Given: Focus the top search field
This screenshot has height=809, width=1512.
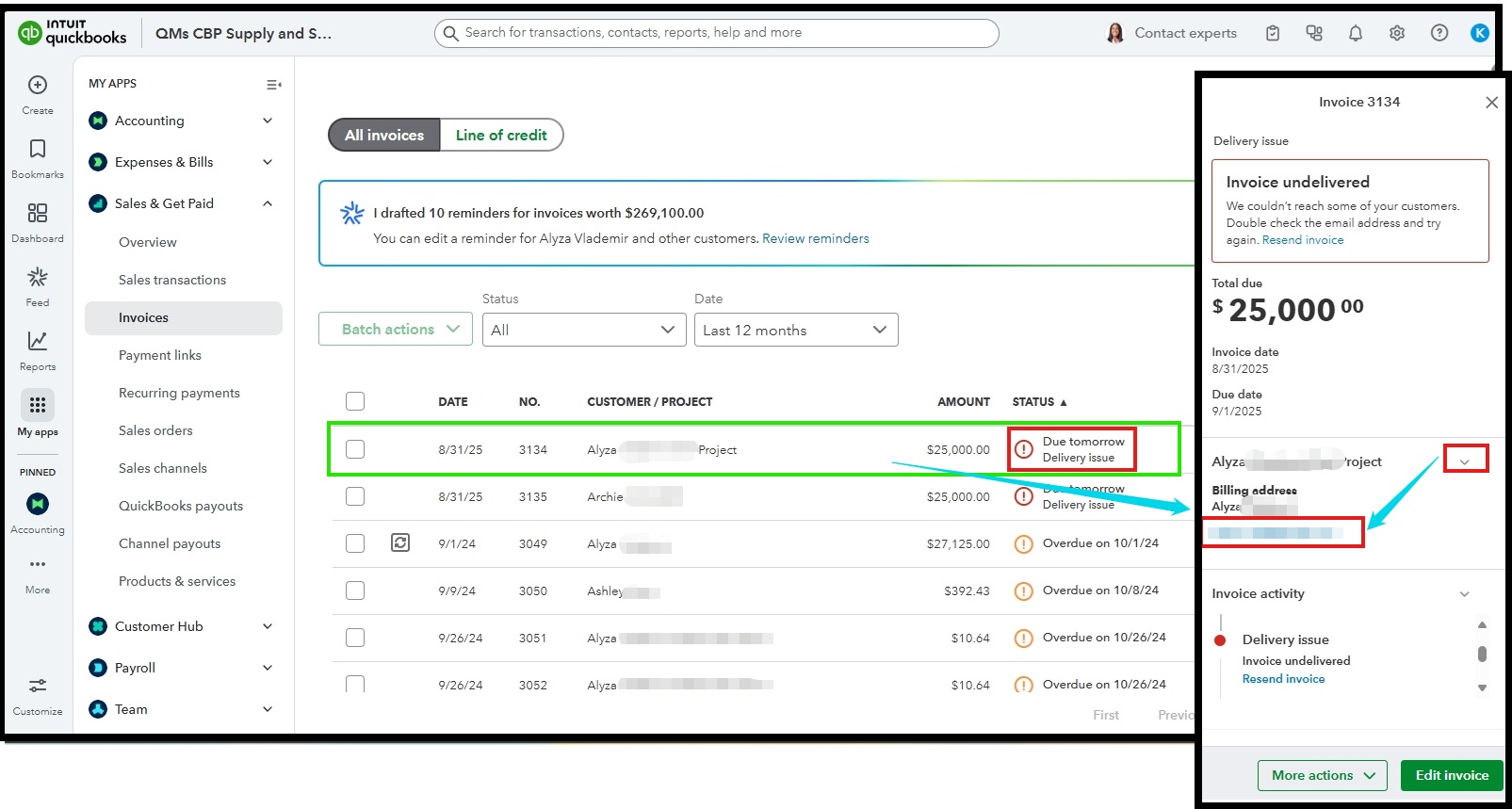Looking at the screenshot, I should 716,33.
